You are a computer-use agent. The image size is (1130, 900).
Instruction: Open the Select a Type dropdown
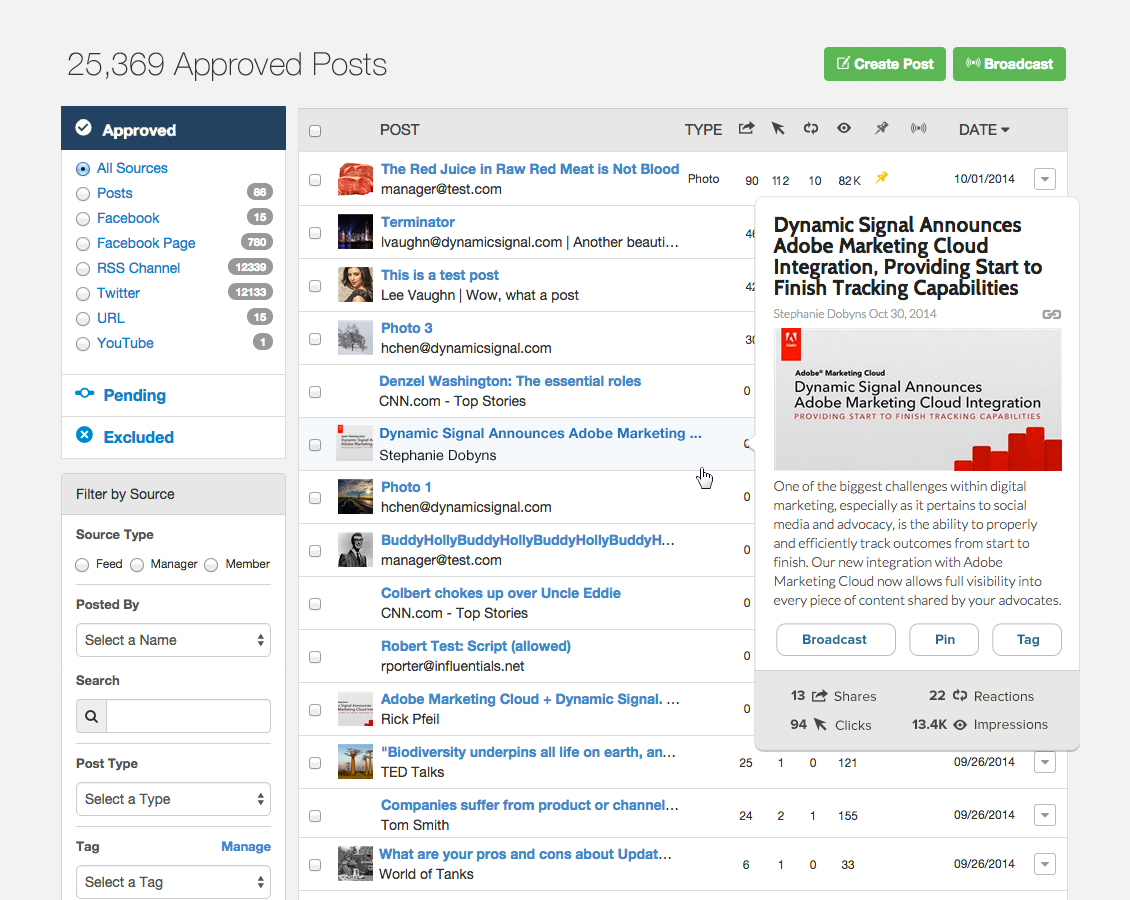point(173,799)
